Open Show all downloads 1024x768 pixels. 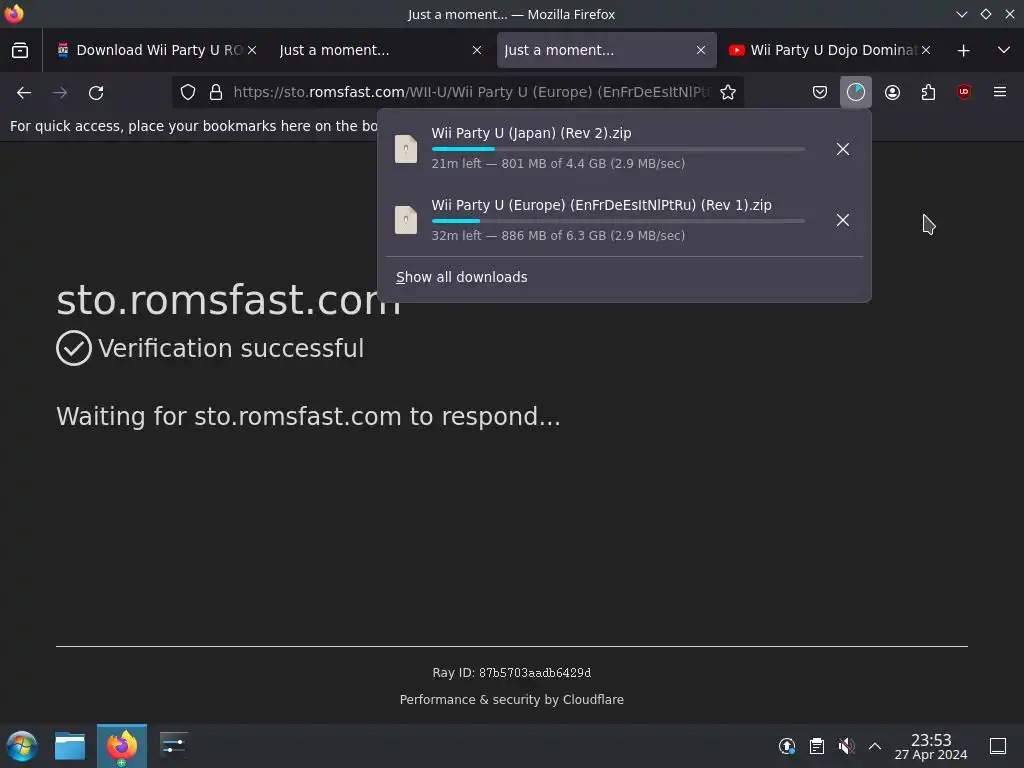(462, 277)
